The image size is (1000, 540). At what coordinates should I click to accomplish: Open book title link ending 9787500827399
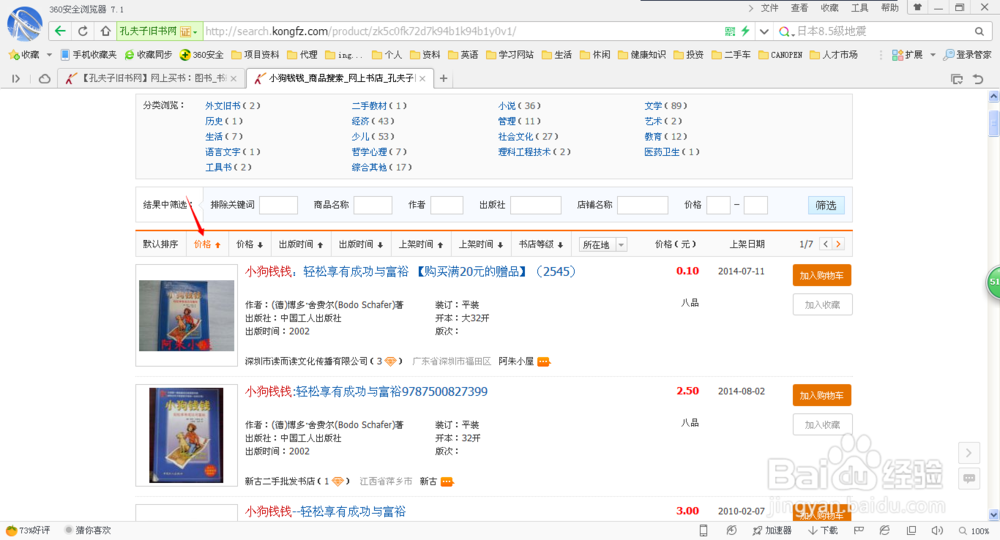[366, 391]
